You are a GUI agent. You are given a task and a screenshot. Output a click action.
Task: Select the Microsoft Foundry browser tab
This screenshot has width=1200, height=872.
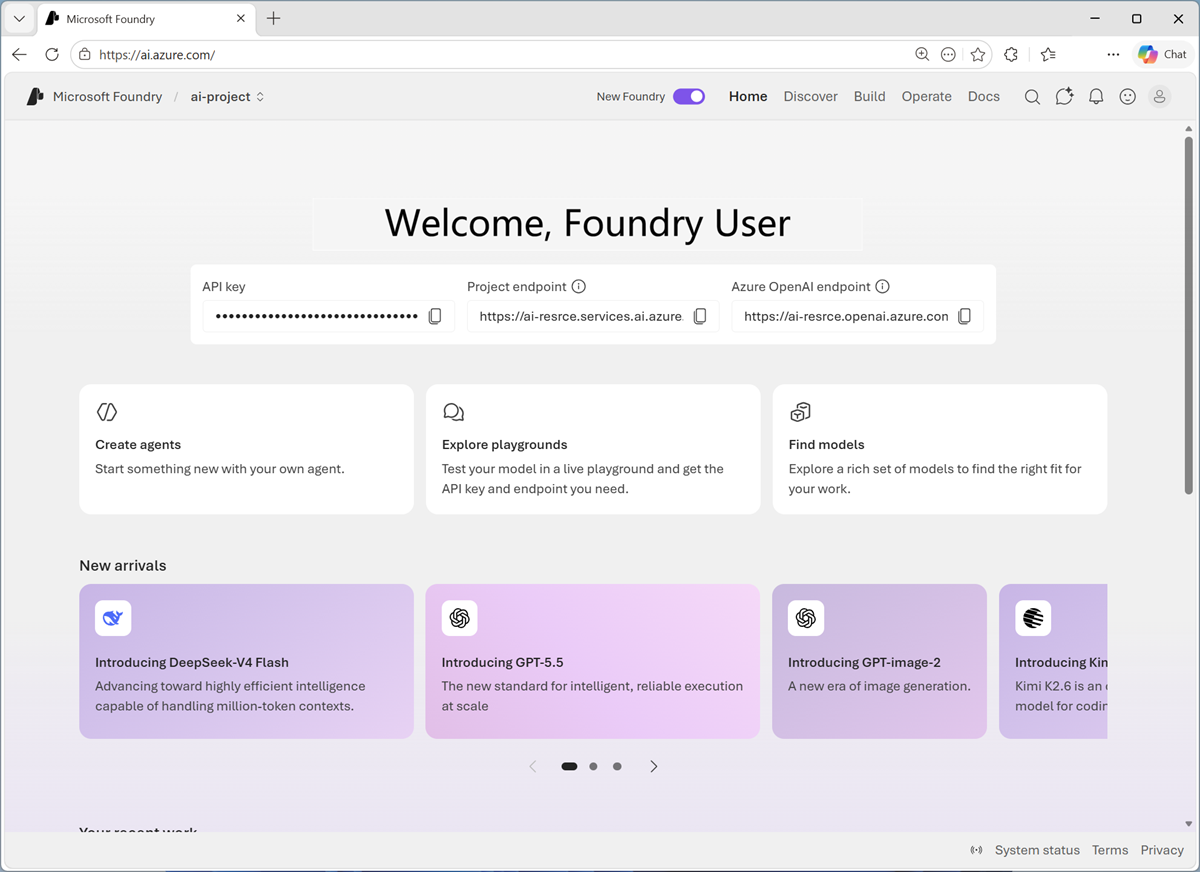[146, 19]
